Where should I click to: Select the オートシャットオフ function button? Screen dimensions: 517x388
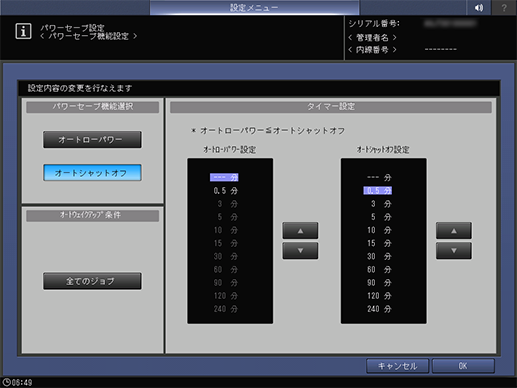pos(92,173)
